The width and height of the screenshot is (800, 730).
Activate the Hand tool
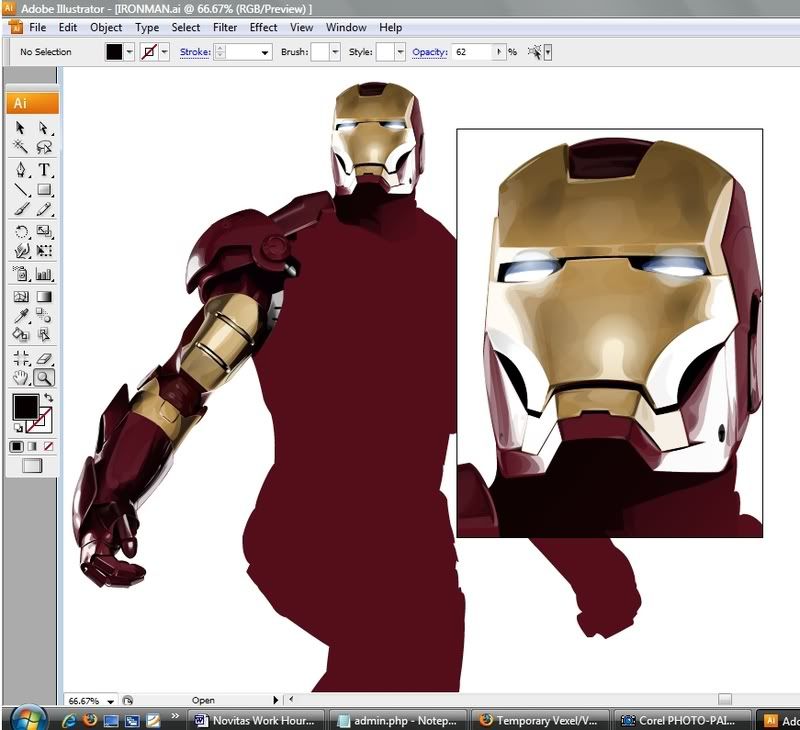pyautogui.click(x=20, y=377)
